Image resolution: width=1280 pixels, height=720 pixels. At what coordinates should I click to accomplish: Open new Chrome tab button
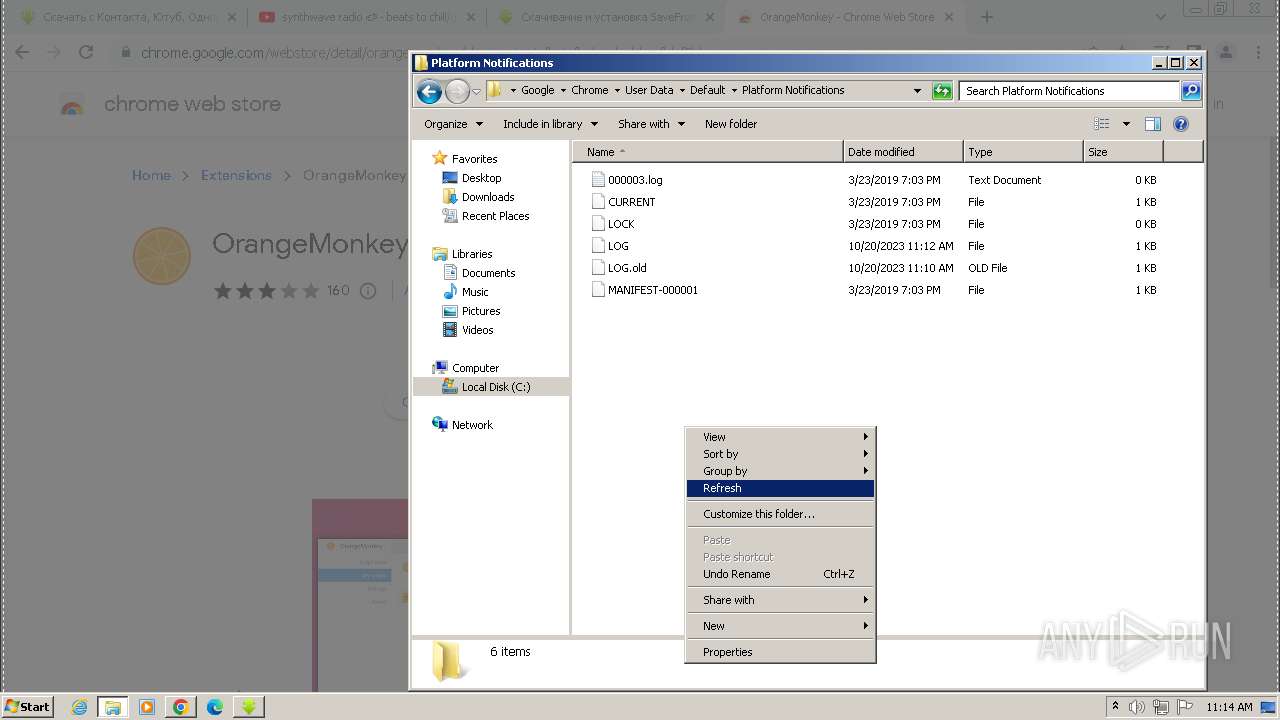point(987,17)
